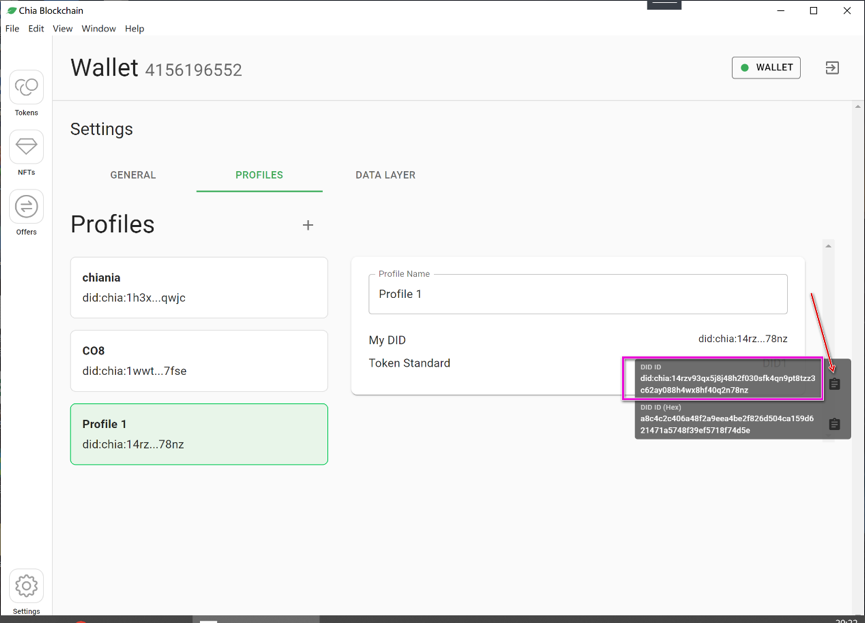This screenshot has height=623, width=865.
Task: Open the NFTs sidebar section
Action: point(26,152)
